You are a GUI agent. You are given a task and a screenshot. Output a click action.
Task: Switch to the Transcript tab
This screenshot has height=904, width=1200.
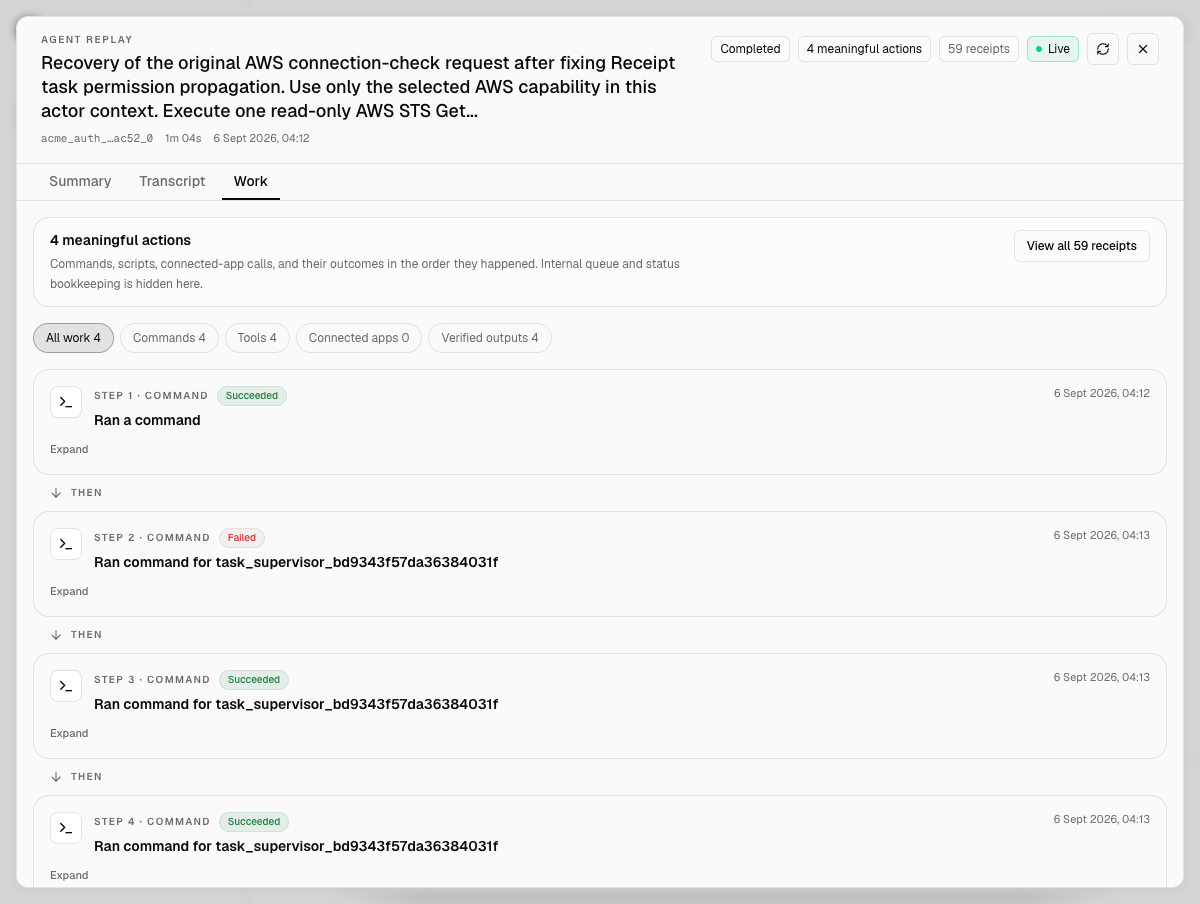172,181
